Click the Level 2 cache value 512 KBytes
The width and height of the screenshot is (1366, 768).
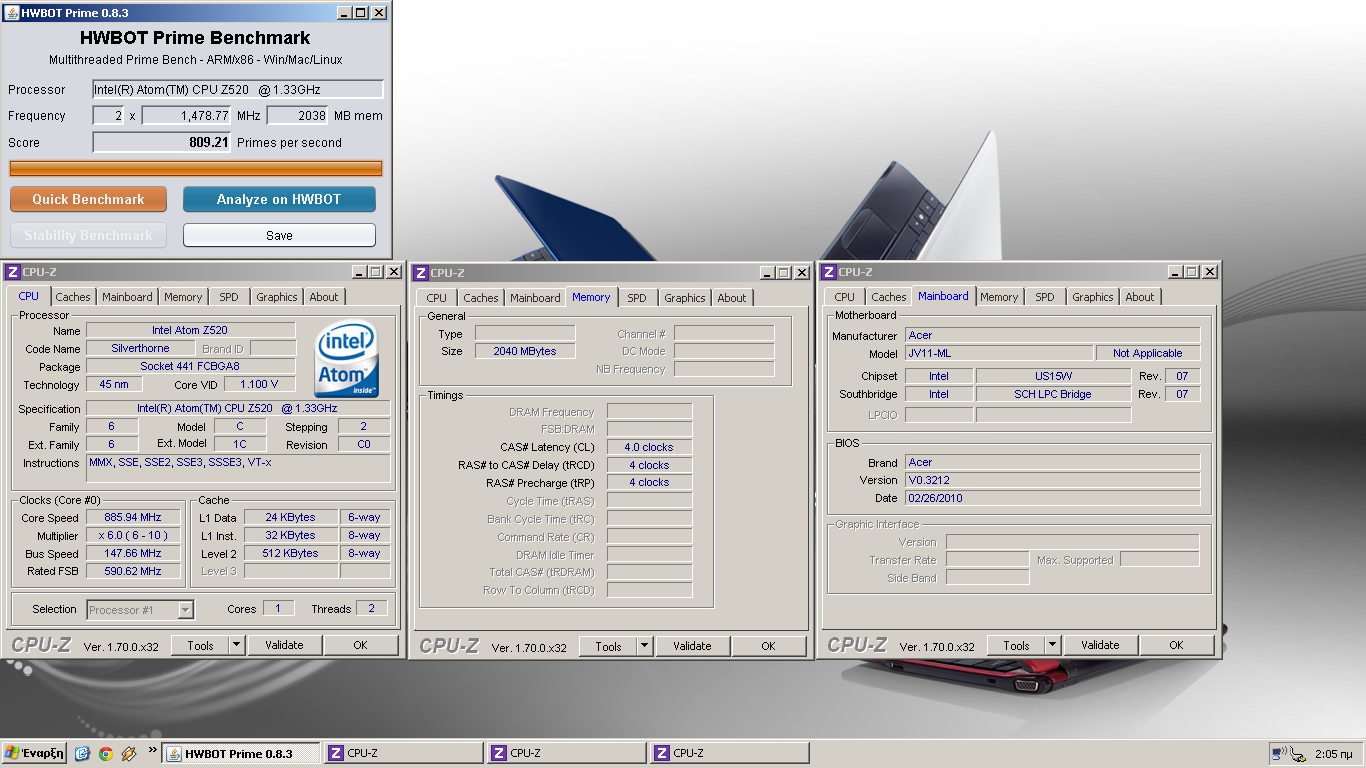point(291,553)
